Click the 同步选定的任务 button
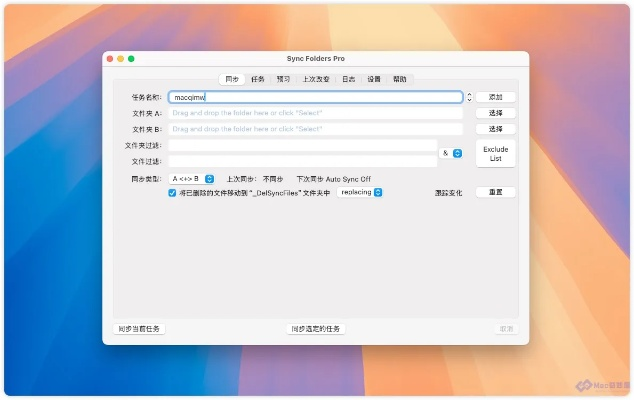Image resolution: width=634 pixels, height=400 pixels. [x=316, y=328]
